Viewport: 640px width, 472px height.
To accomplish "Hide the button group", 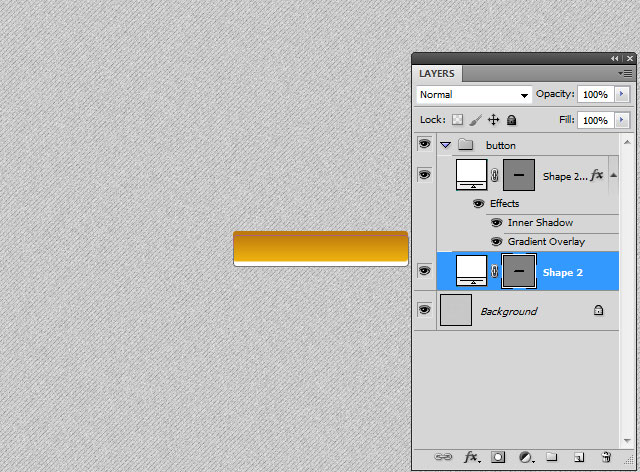I will (424, 144).
